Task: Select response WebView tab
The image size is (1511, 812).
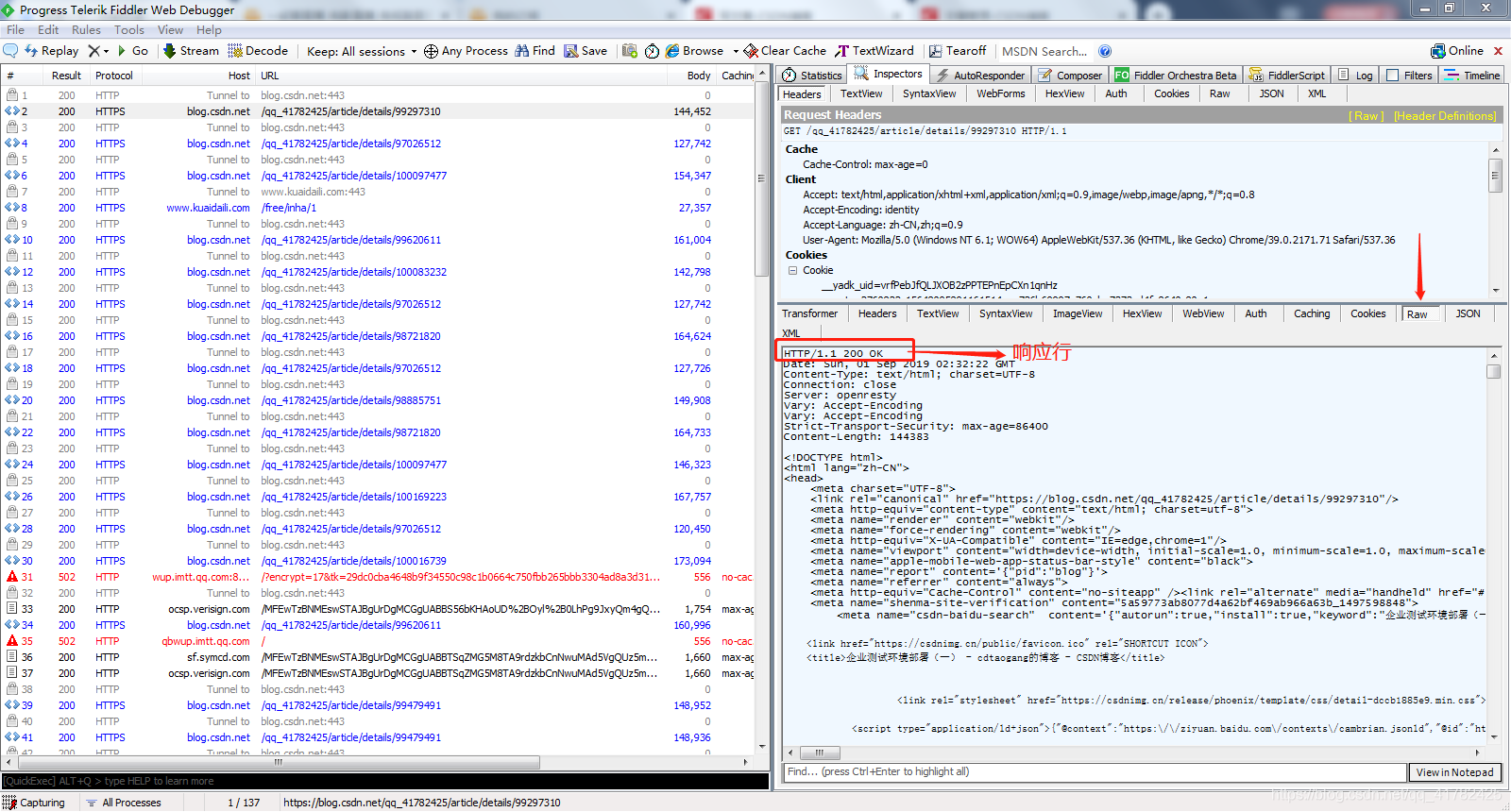Action: (1203, 313)
